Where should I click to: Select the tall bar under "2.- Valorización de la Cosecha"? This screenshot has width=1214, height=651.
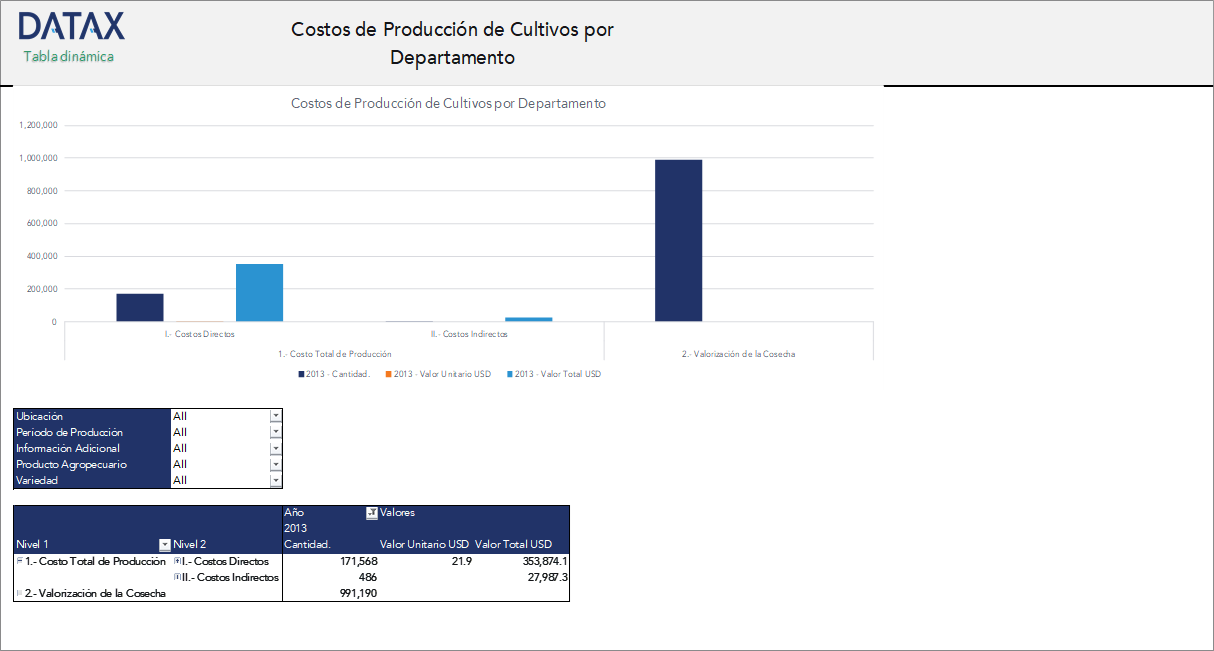click(678, 240)
